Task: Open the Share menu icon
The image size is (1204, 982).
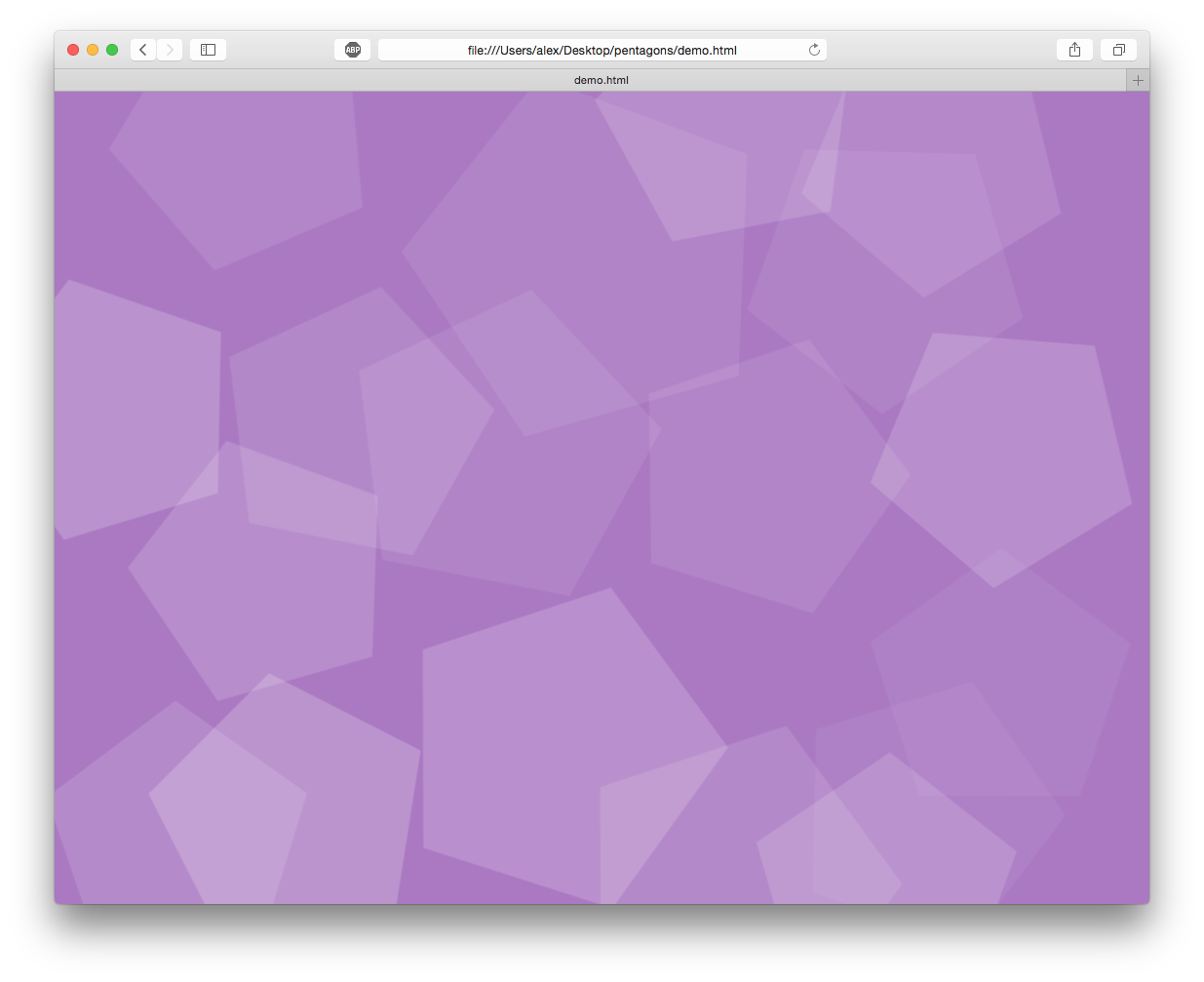Action: pos(1074,50)
